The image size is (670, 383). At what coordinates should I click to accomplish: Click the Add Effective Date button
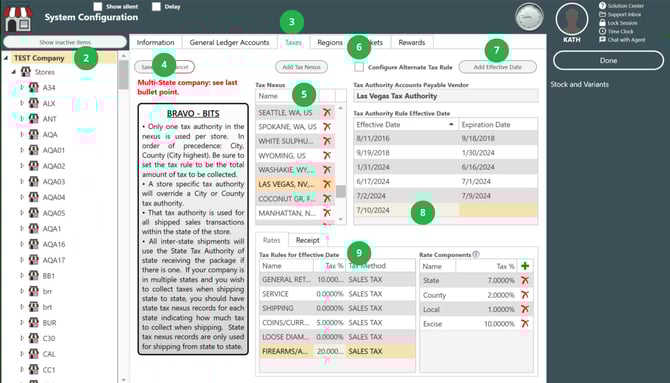pos(497,67)
